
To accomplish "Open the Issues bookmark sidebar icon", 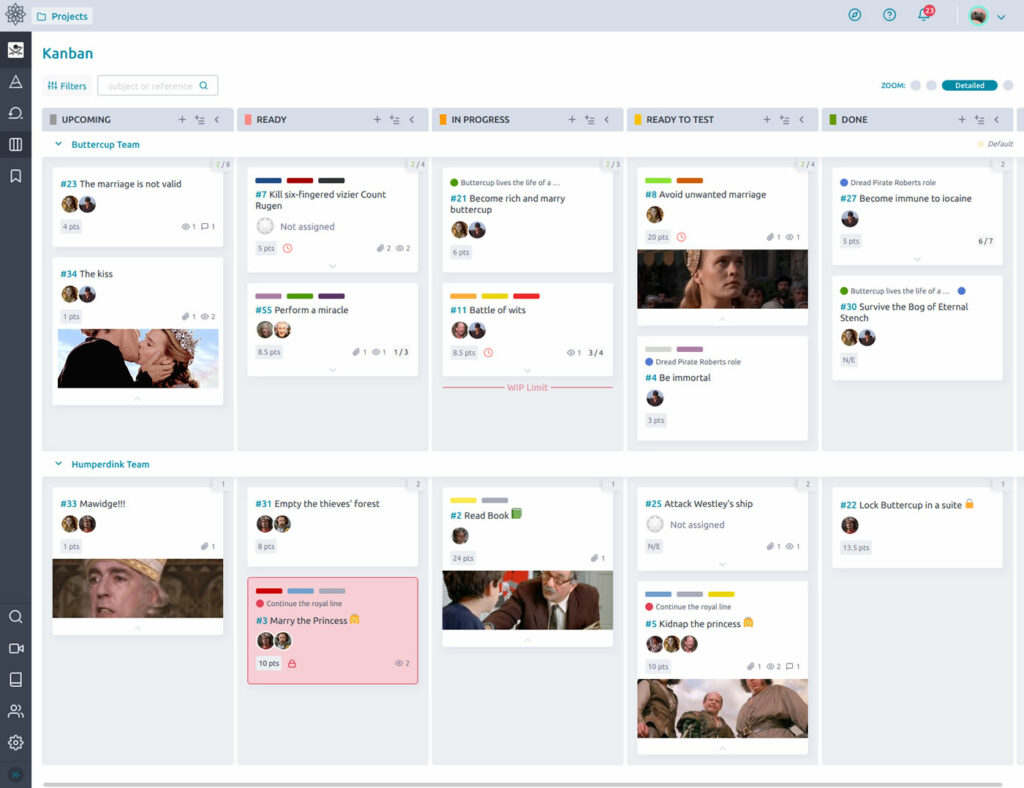I will [16, 176].
